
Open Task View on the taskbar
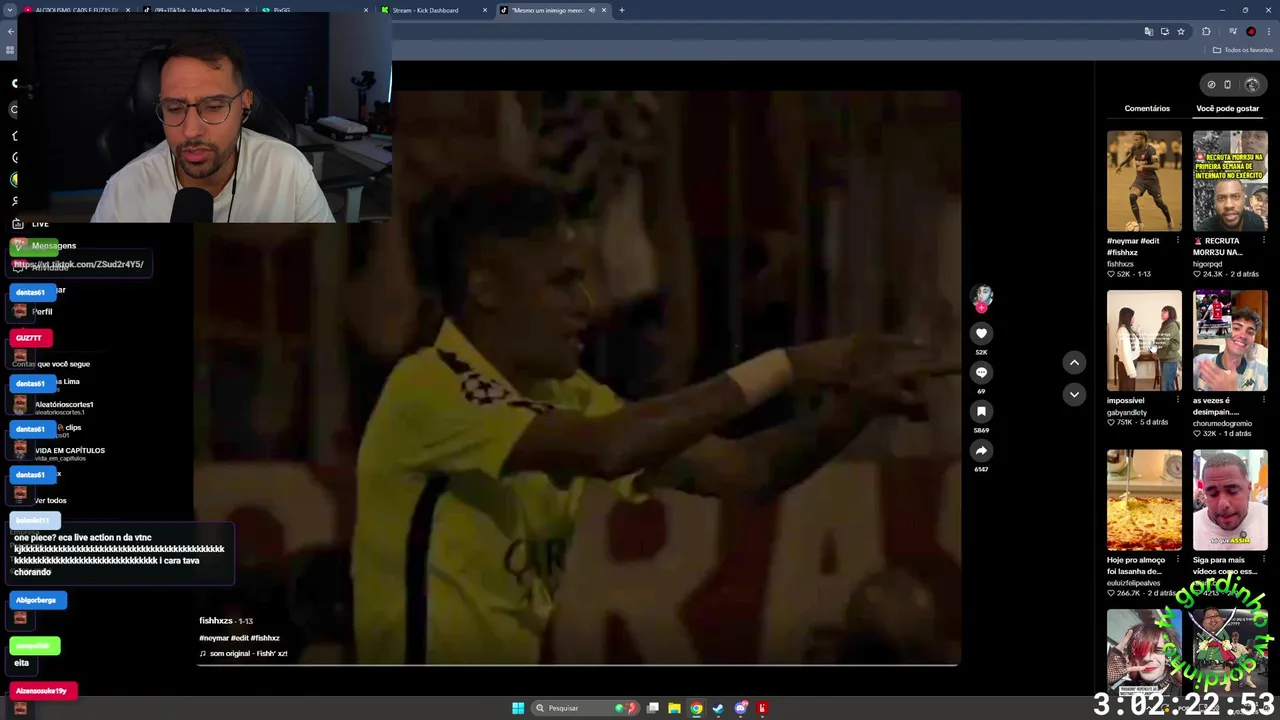653,708
